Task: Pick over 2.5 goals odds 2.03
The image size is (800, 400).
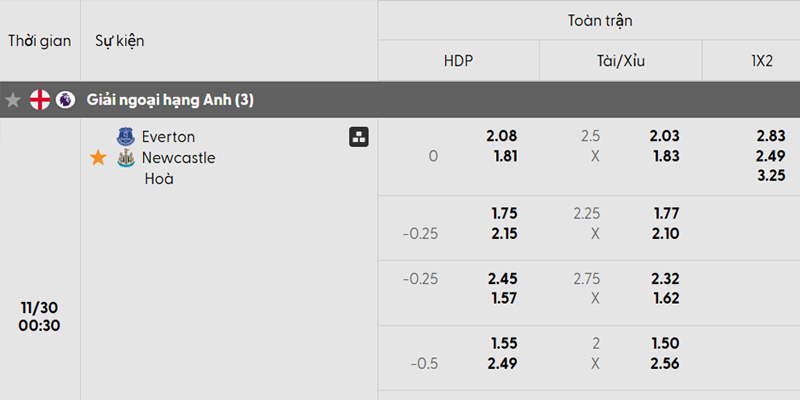Action: (664, 137)
